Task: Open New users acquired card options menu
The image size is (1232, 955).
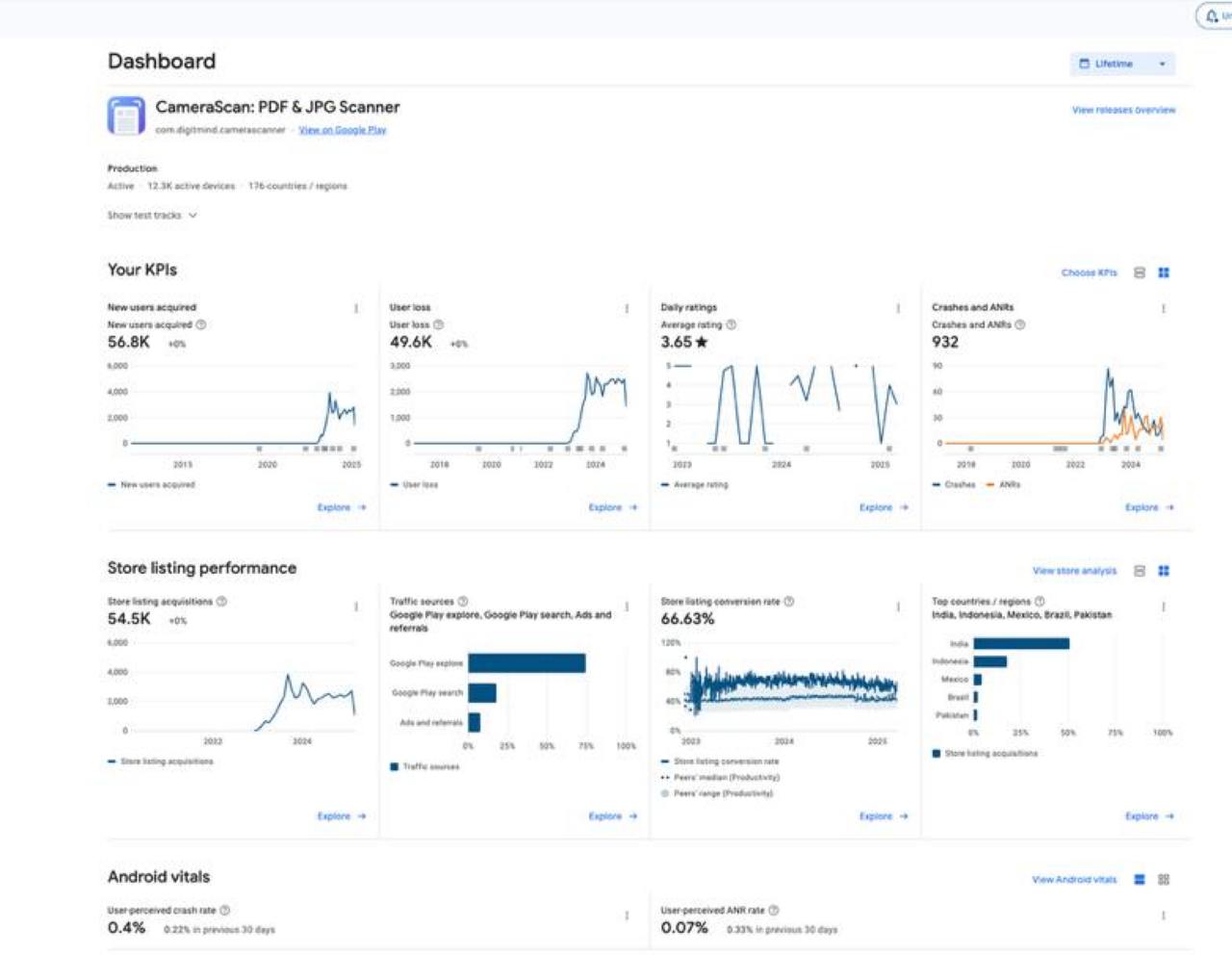Action: click(x=356, y=308)
